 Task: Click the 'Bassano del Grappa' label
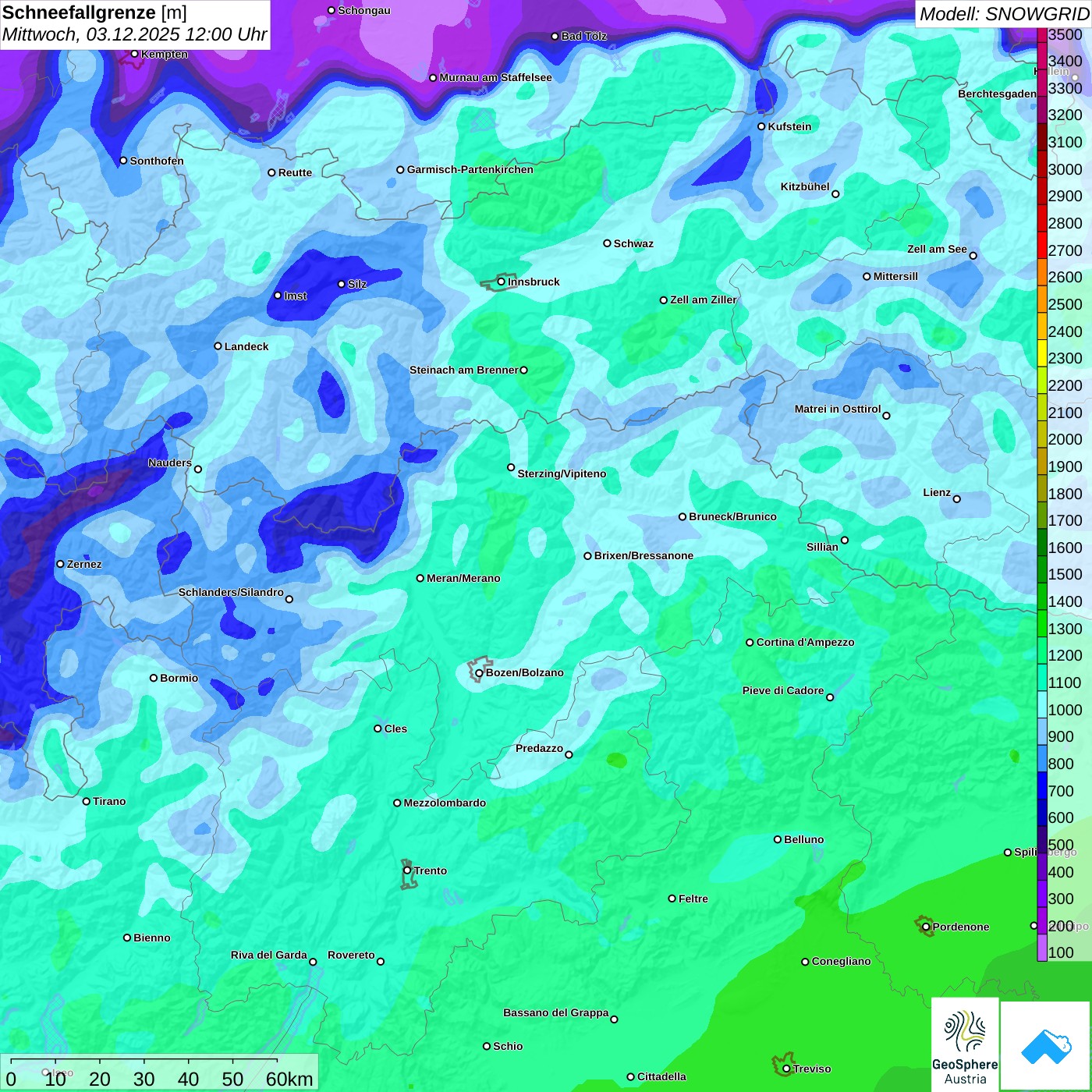[556, 1012]
